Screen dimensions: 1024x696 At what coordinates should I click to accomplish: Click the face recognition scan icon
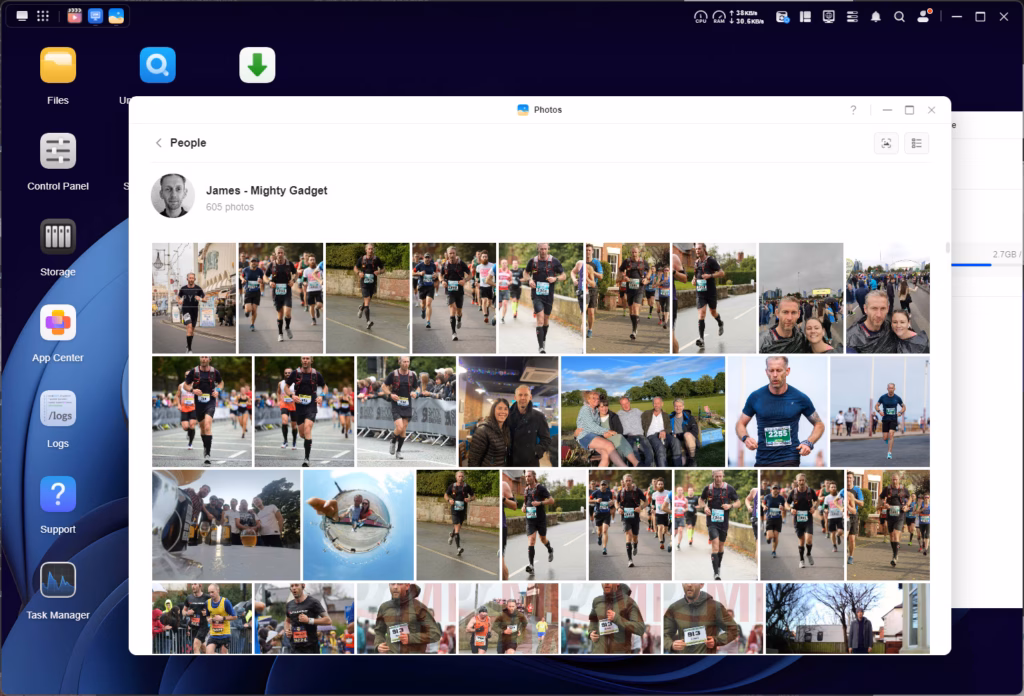click(x=886, y=143)
